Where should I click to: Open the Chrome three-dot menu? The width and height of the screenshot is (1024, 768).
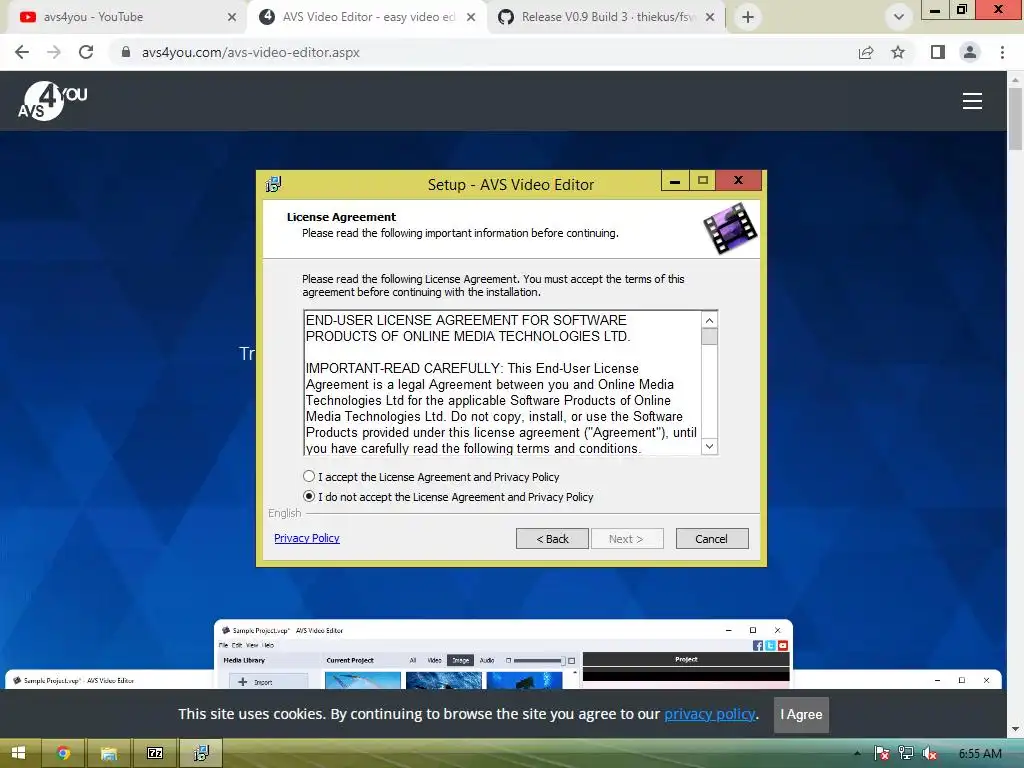point(1002,52)
